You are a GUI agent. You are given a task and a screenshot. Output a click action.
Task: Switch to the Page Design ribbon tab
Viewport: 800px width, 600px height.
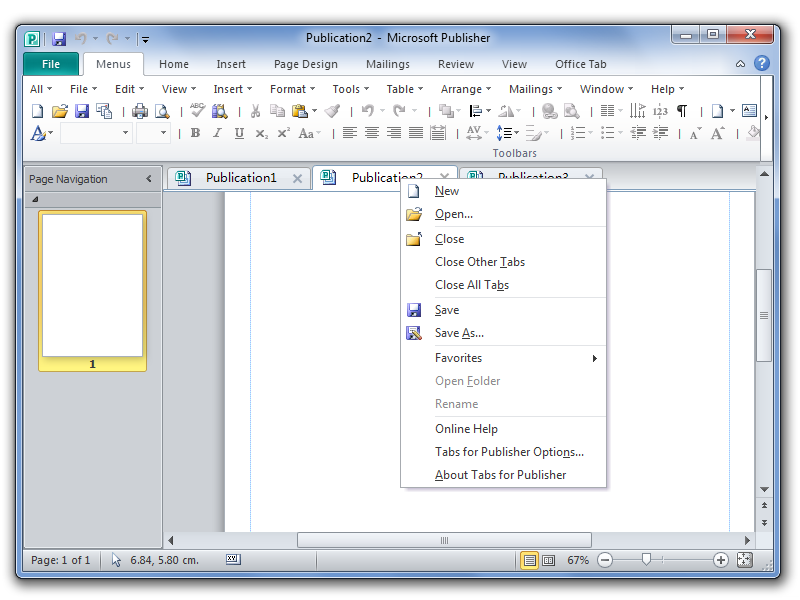click(306, 64)
